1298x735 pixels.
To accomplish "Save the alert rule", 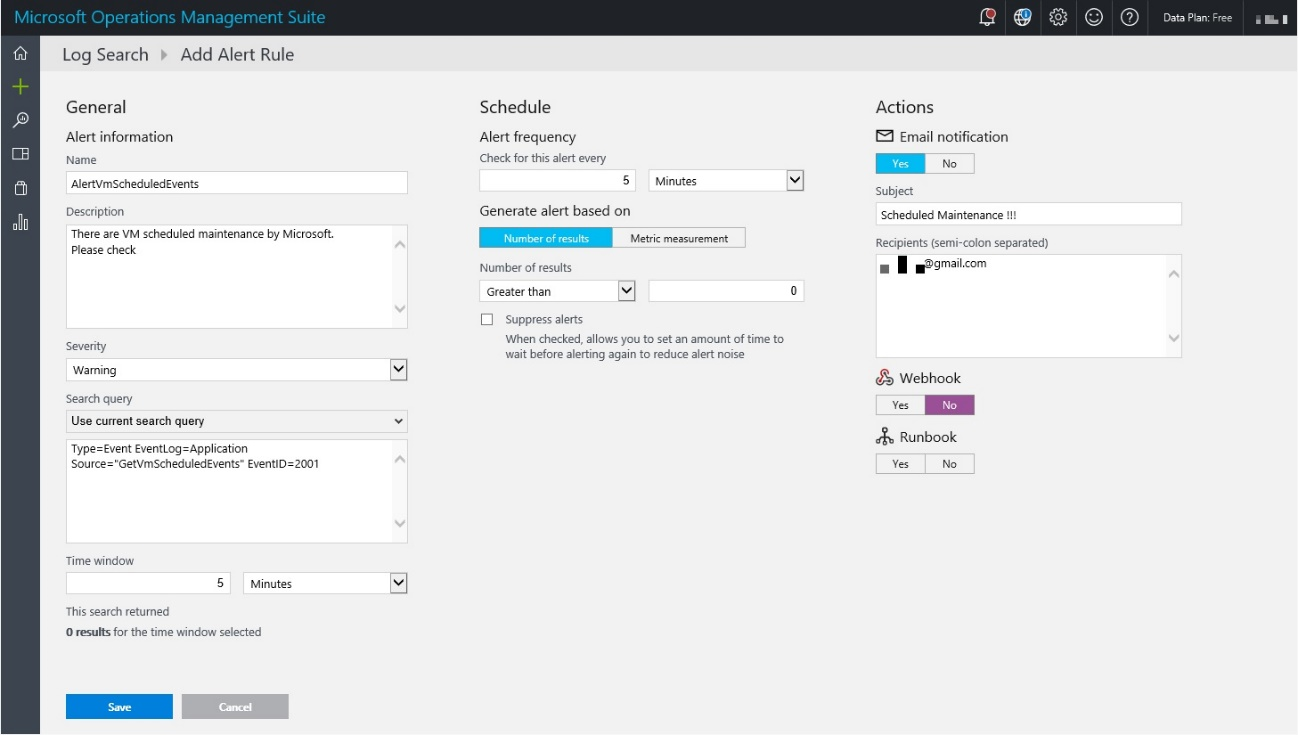I will [x=119, y=707].
